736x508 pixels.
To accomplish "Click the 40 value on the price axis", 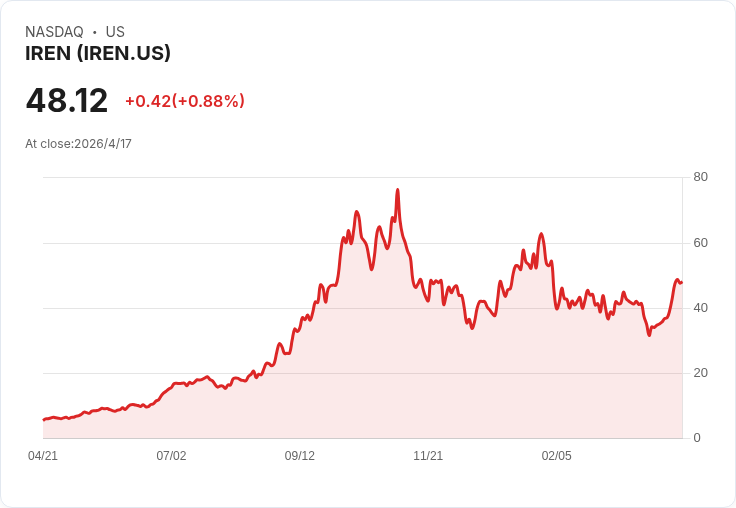I will pyautogui.click(x=700, y=308).
